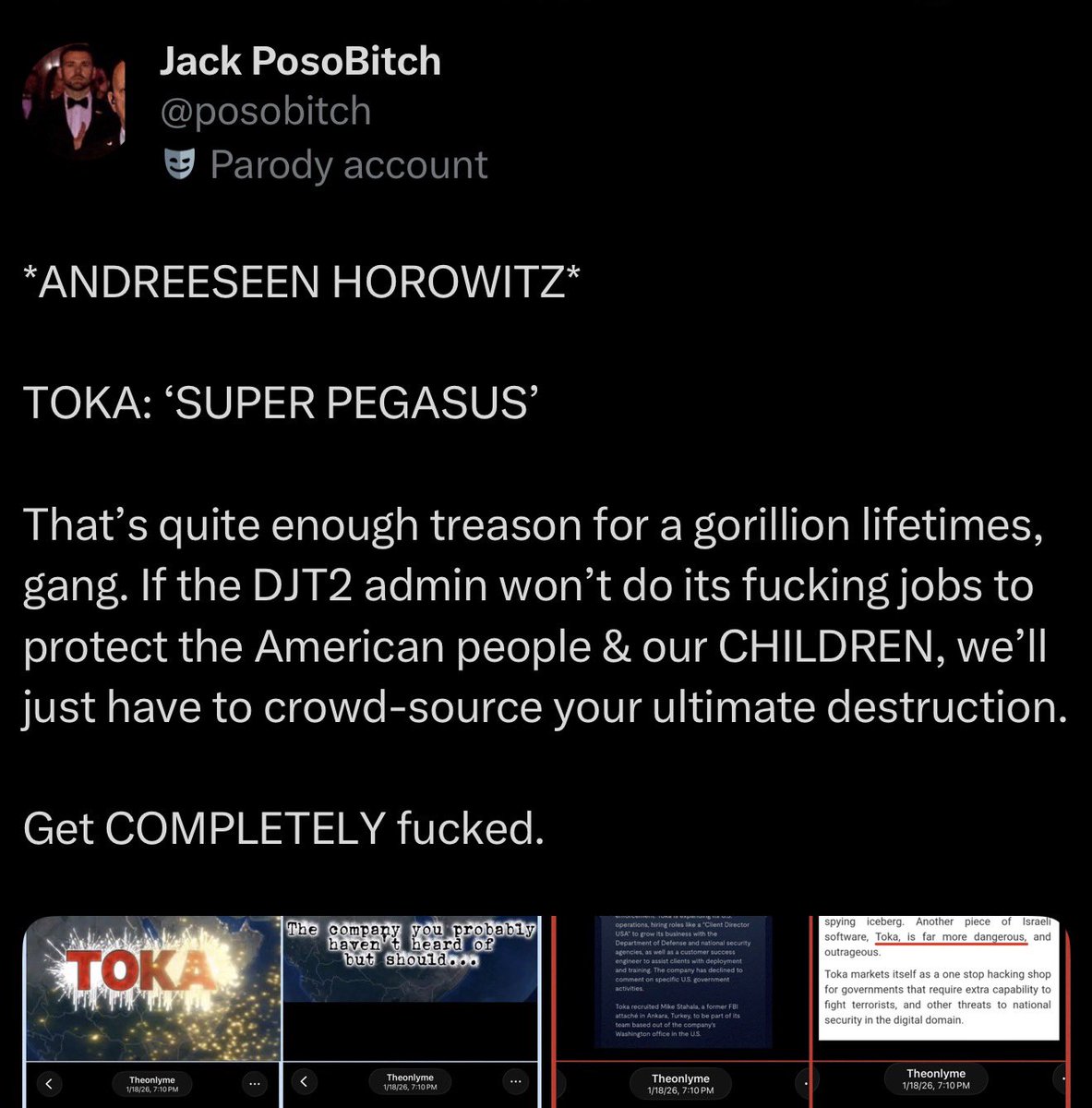
Task: Open the Jack PosoBitch display name
Action: tap(300, 62)
